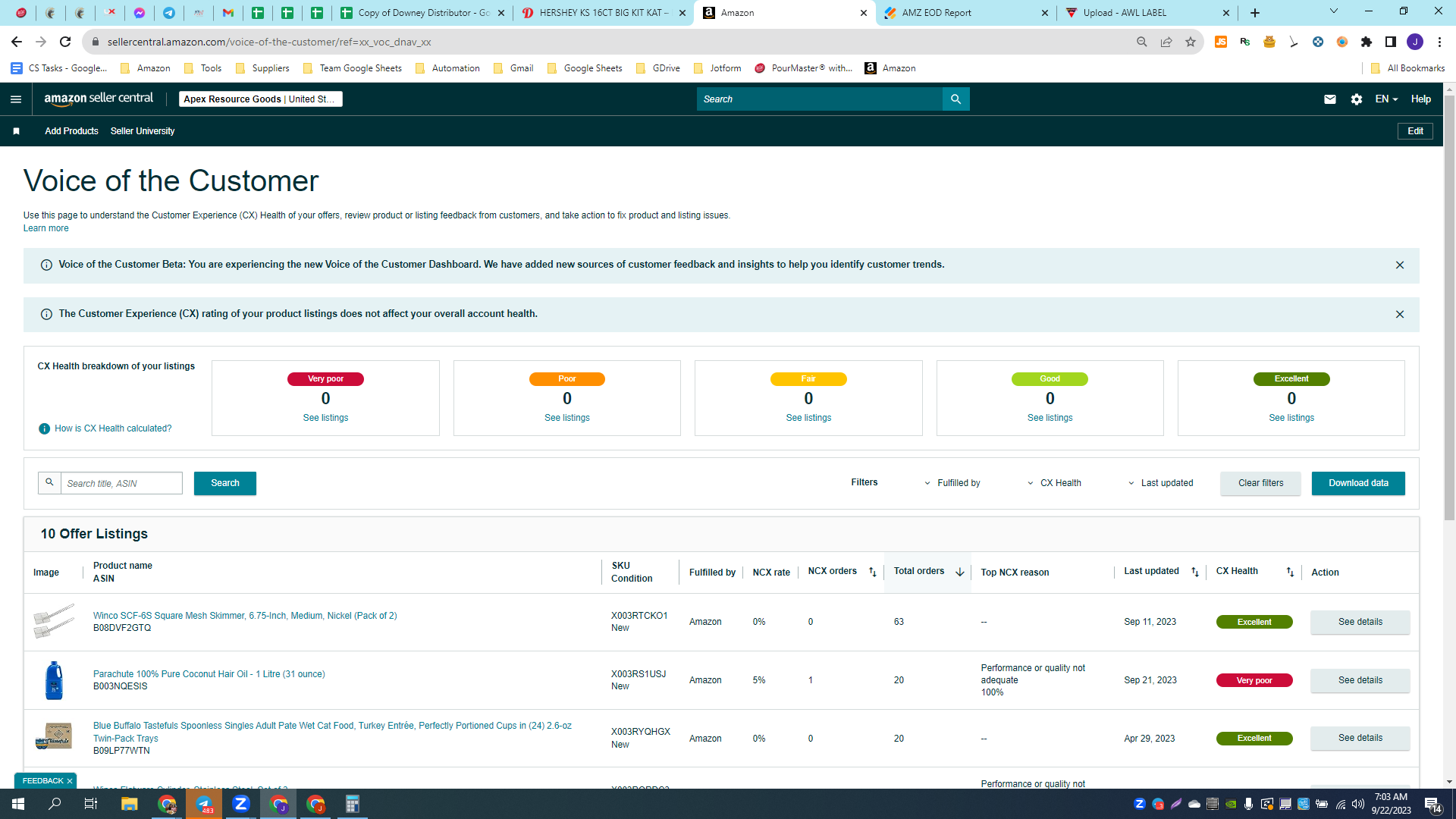Click the browser address bar URL
Viewport: 1456px width, 819px height.
coord(269,42)
